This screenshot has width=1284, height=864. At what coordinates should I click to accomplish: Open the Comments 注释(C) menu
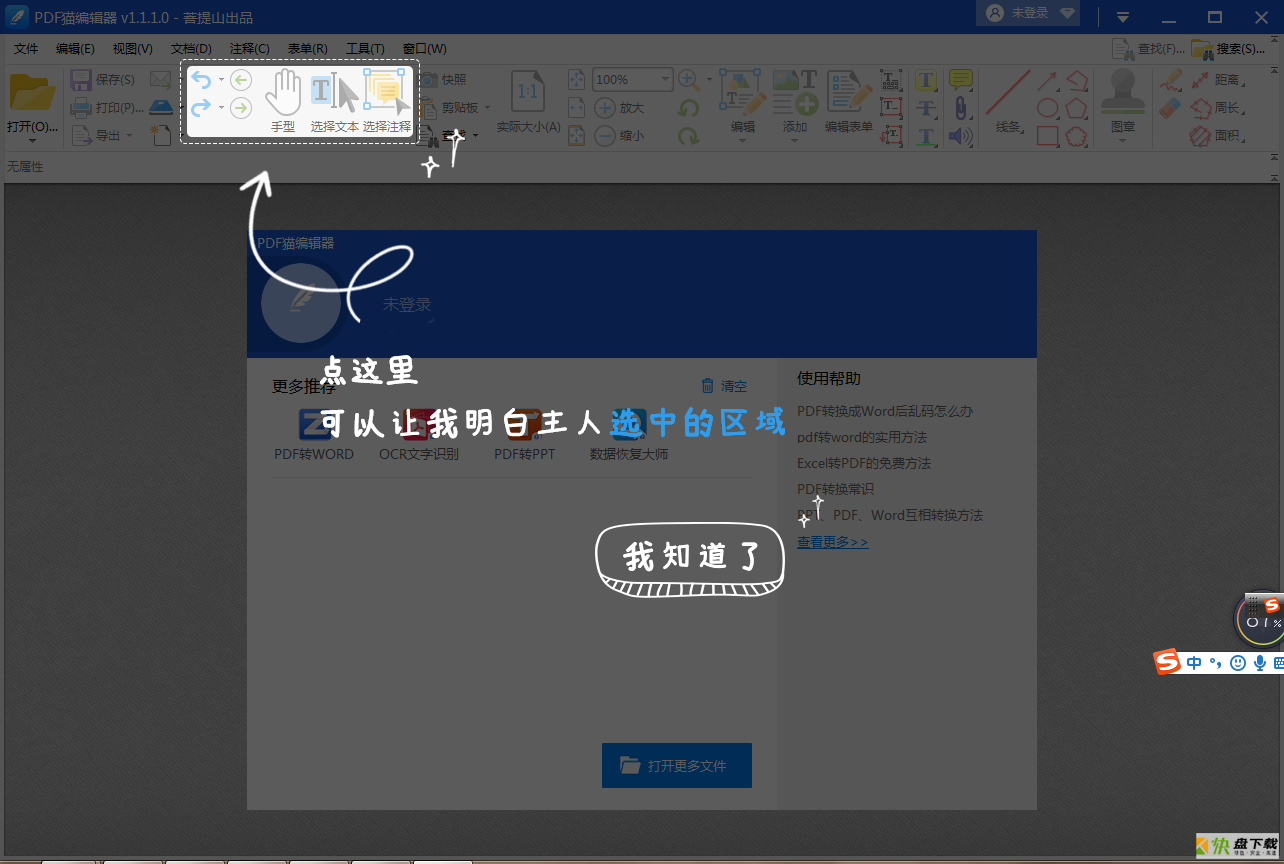250,49
